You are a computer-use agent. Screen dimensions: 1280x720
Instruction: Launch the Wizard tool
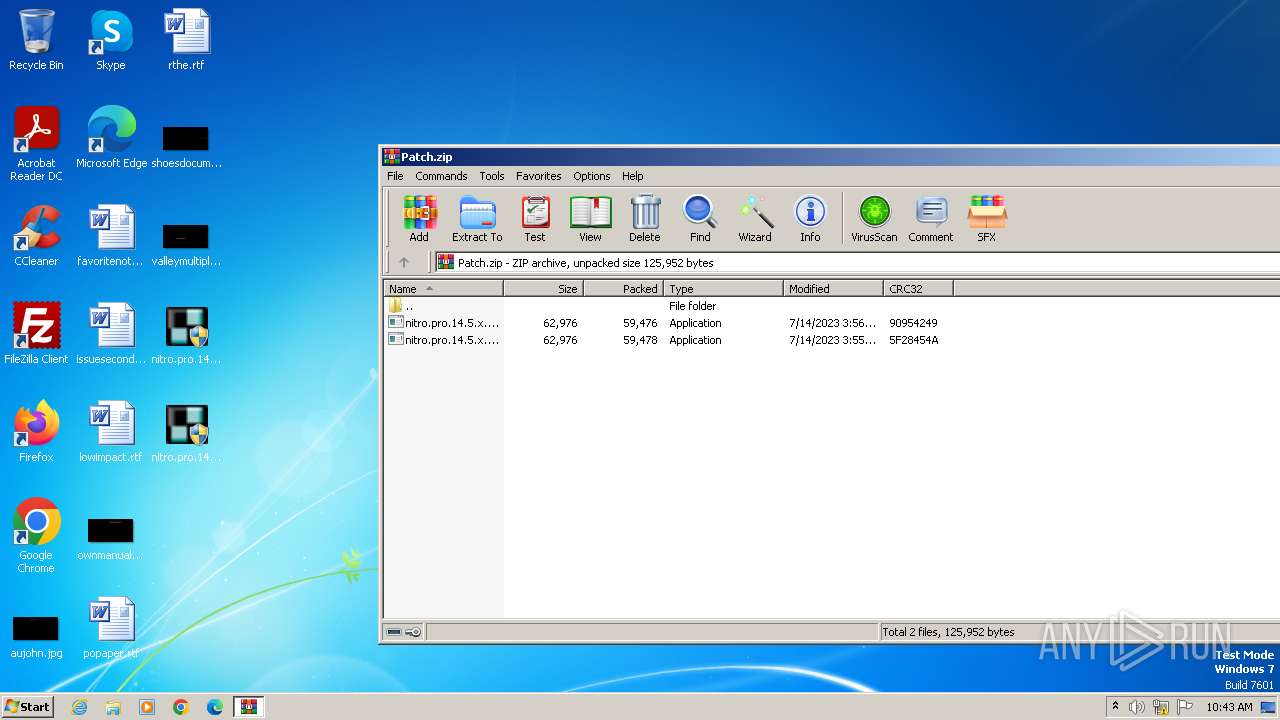click(x=755, y=219)
